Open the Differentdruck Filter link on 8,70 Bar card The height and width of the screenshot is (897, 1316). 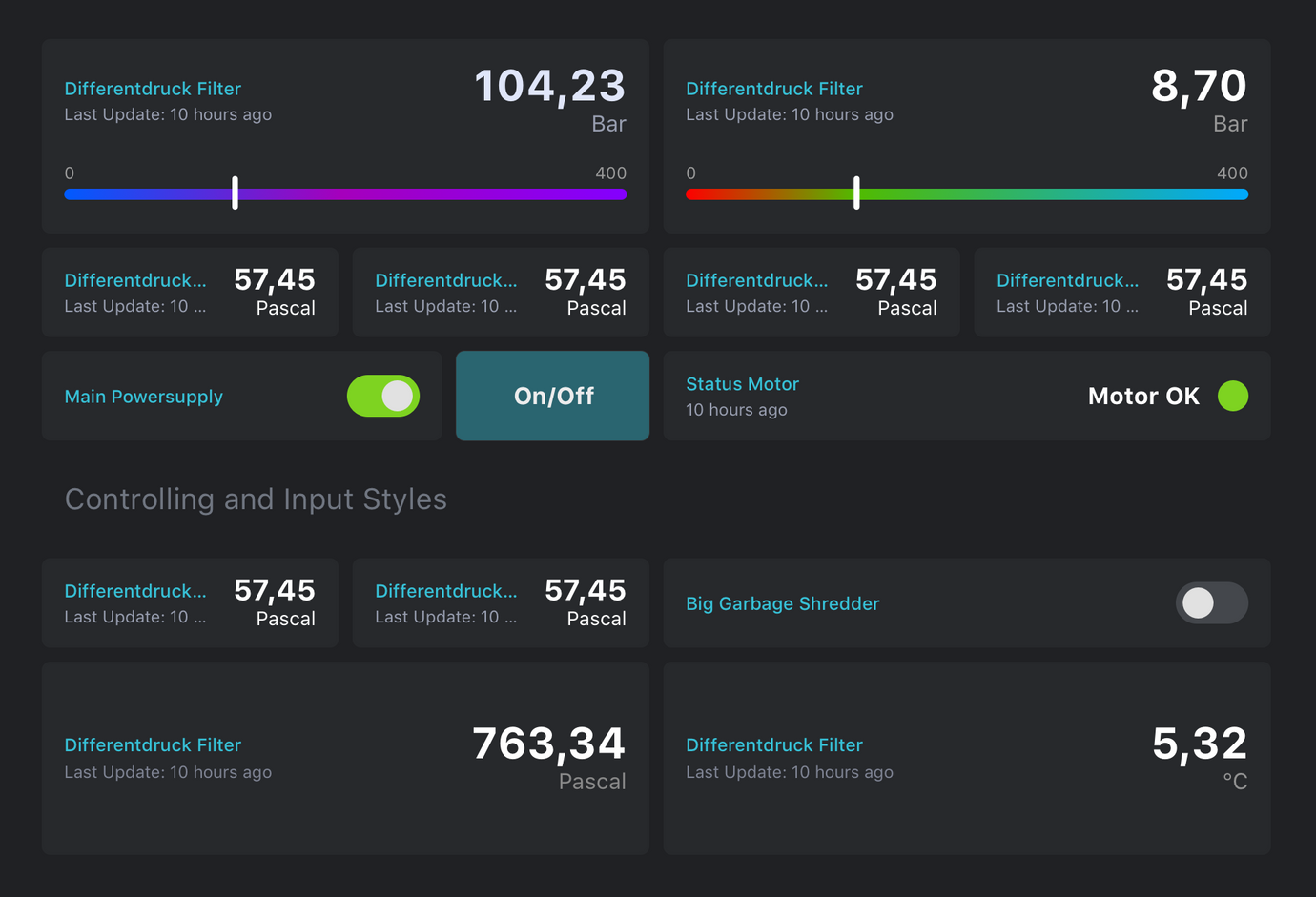click(x=774, y=88)
